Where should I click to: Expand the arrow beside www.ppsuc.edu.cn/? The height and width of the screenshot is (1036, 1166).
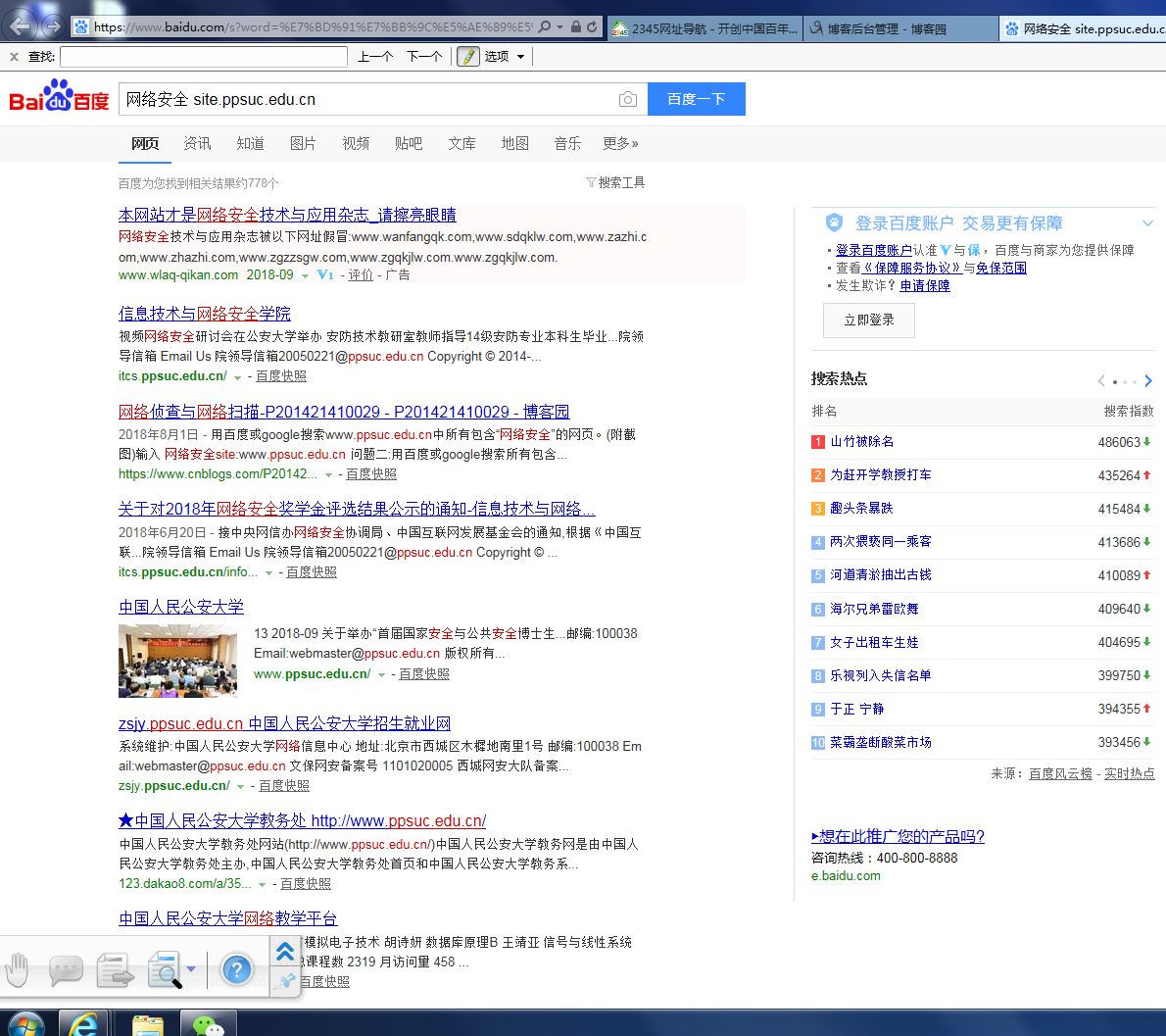(x=381, y=674)
